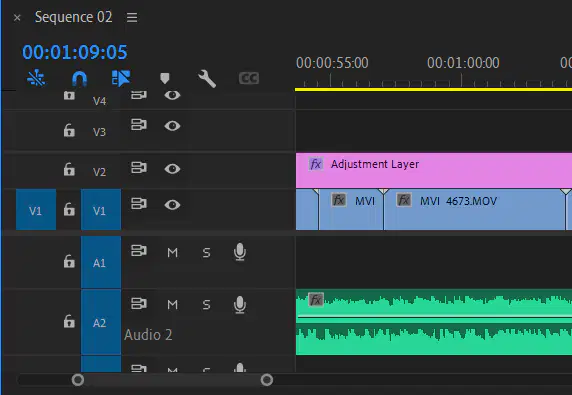Select the Sequence 02 tab label
The image size is (572, 395).
[x=73, y=17]
